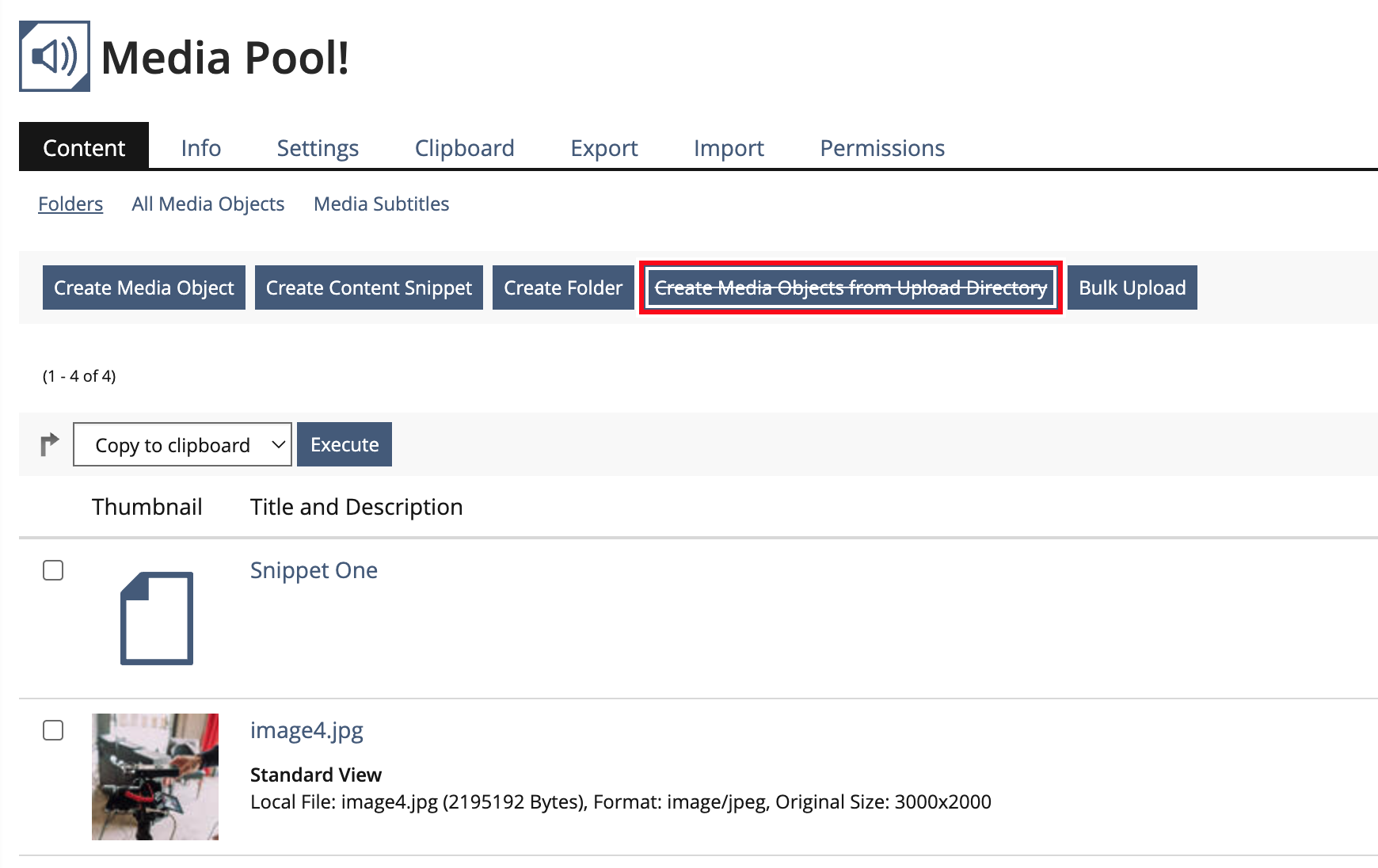Click the arrow icon beside the action dropdown
The image size is (1378, 868).
point(49,444)
